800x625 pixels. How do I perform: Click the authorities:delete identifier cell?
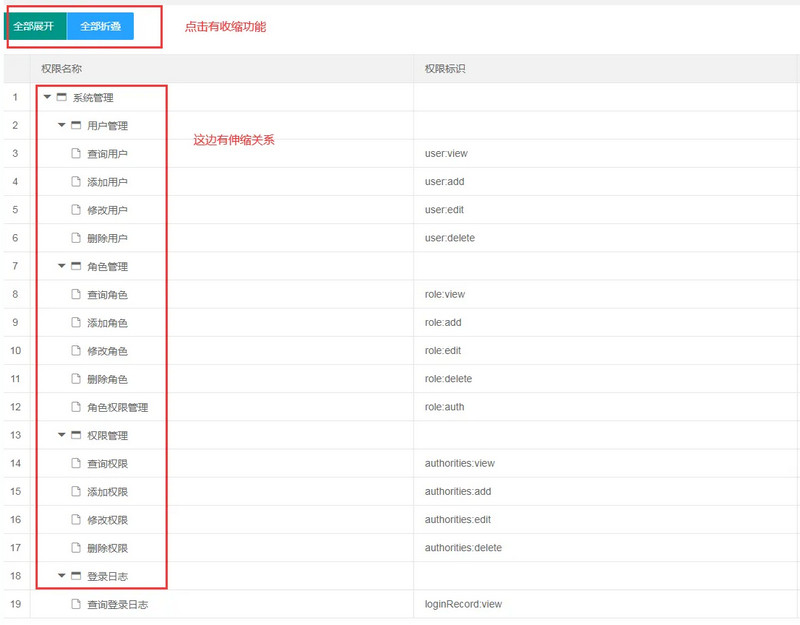coord(463,548)
